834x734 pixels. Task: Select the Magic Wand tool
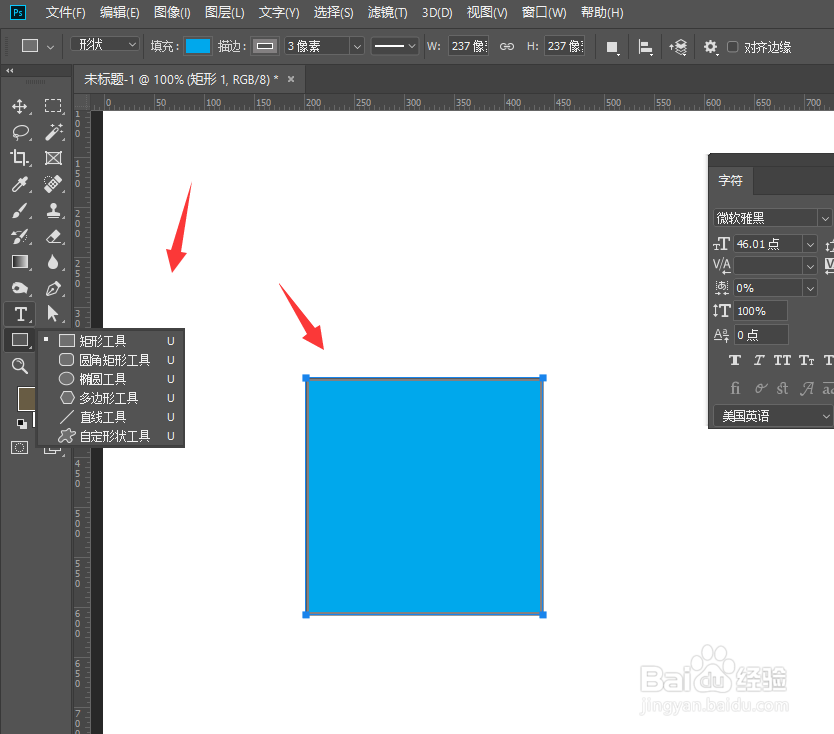pyautogui.click(x=53, y=132)
